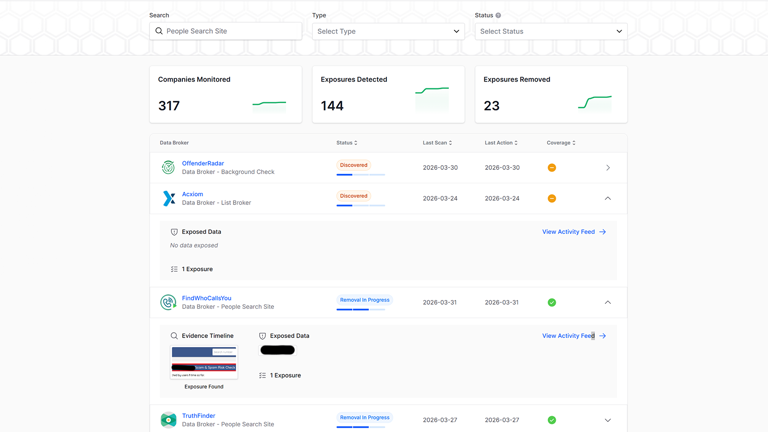Open the Exposure Found evidence thumbnail

pos(204,361)
